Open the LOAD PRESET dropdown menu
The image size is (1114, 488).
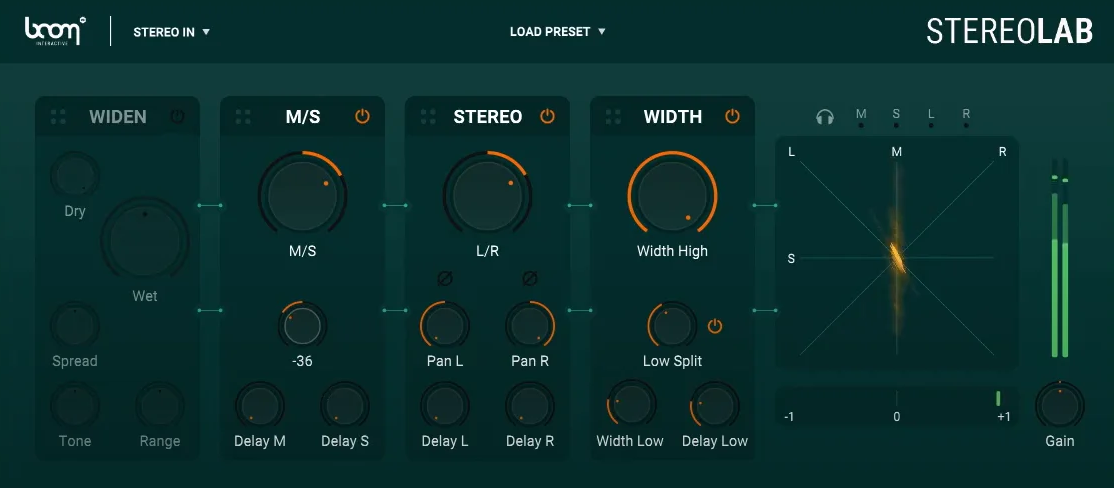[x=557, y=32]
